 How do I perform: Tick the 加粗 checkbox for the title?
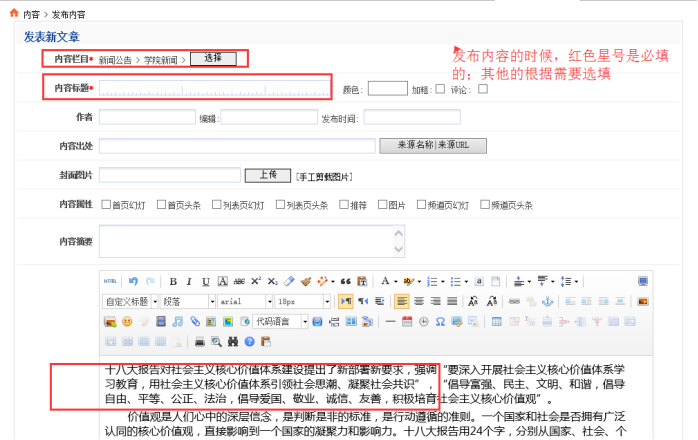440,89
